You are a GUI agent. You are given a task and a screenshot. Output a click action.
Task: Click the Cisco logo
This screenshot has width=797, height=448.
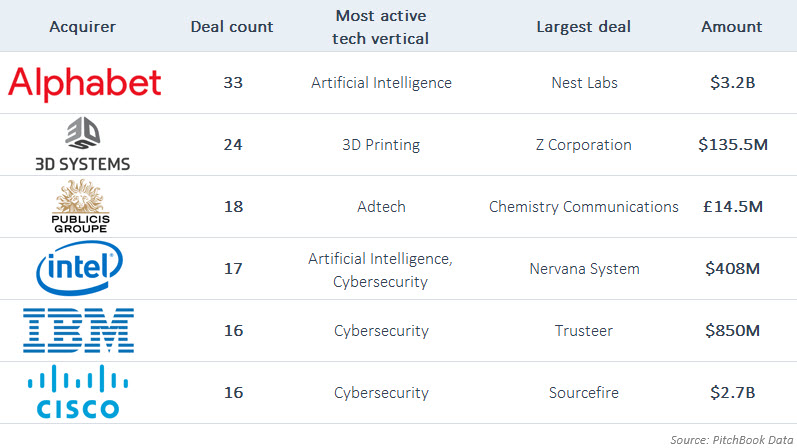[x=78, y=392]
